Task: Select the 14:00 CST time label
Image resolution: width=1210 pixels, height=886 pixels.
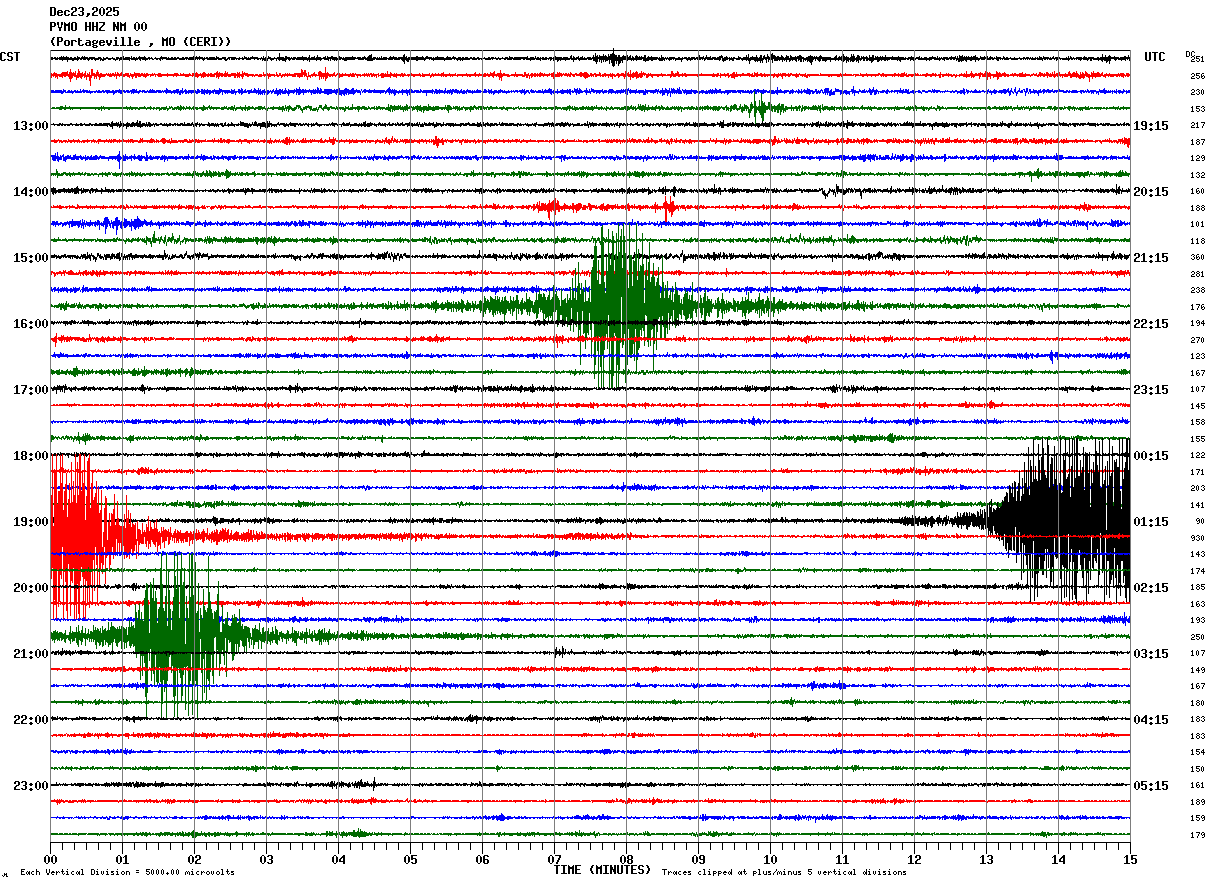Action: [30, 192]
